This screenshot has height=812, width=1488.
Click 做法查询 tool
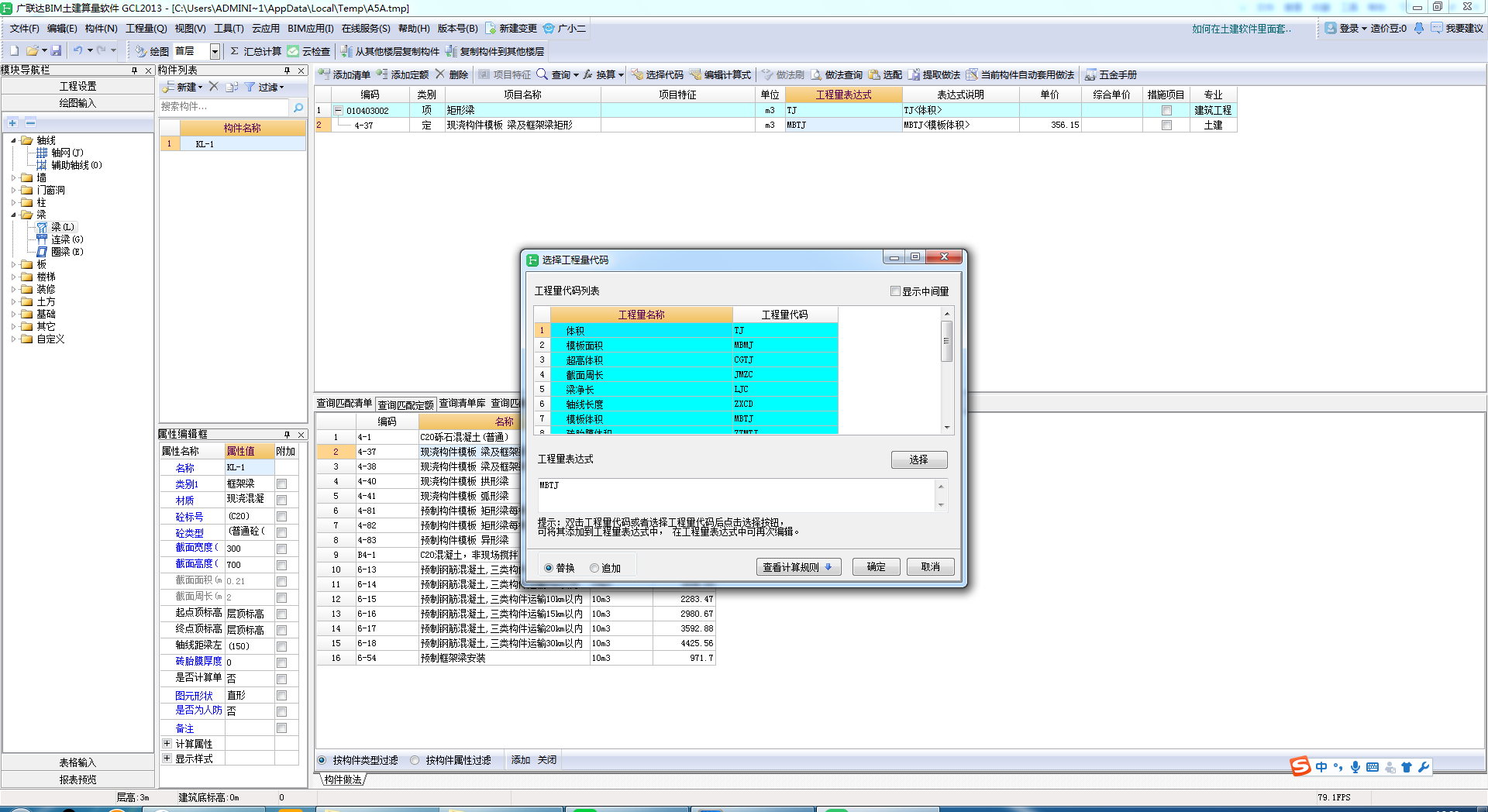point(836,74)
